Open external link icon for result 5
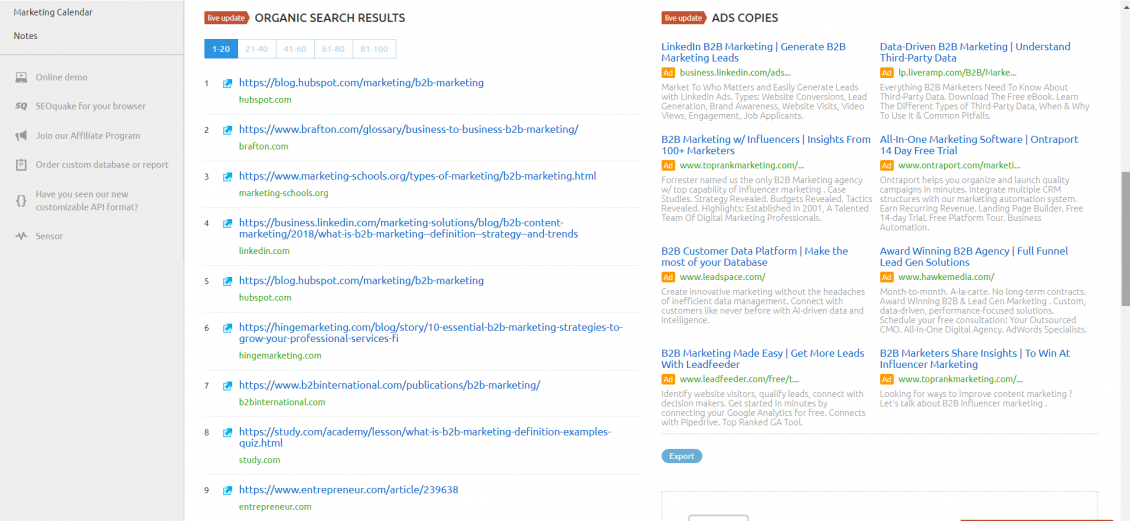 pyautogui.click(x=227, y=281)
